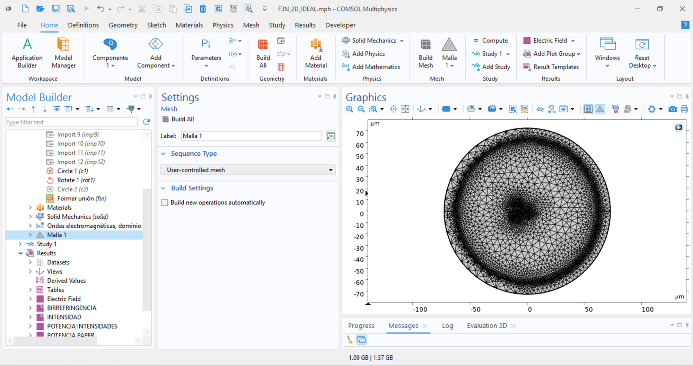Click the undo icon in quick access toolbar
Image resolution: width=693 pixels, height=366 pixels.
100,8
